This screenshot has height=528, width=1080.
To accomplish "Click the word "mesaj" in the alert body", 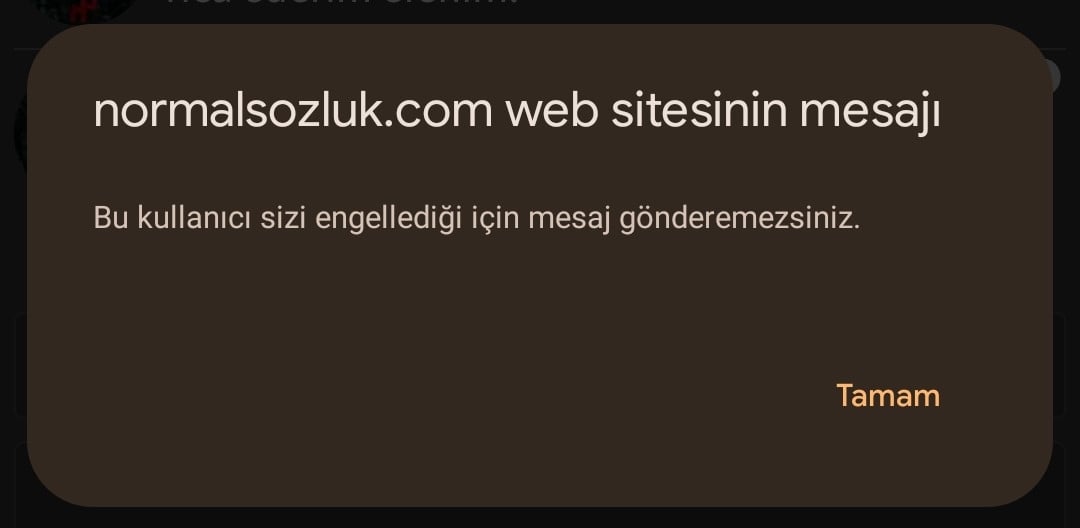I will coord(570,220).
